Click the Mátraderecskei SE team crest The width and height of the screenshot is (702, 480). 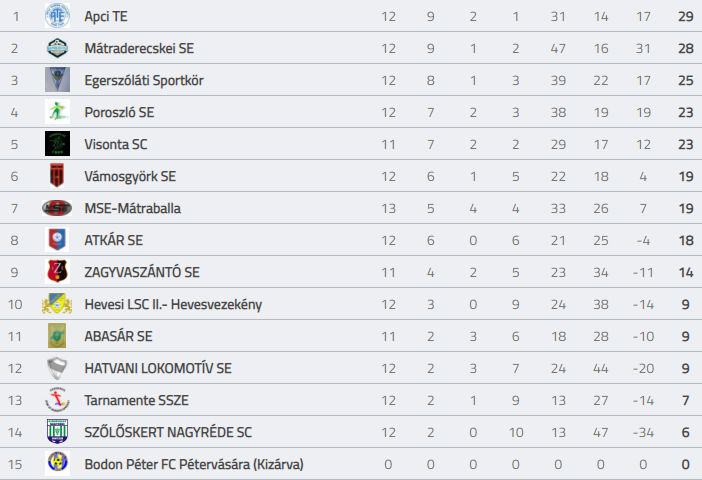pos(57,48)
